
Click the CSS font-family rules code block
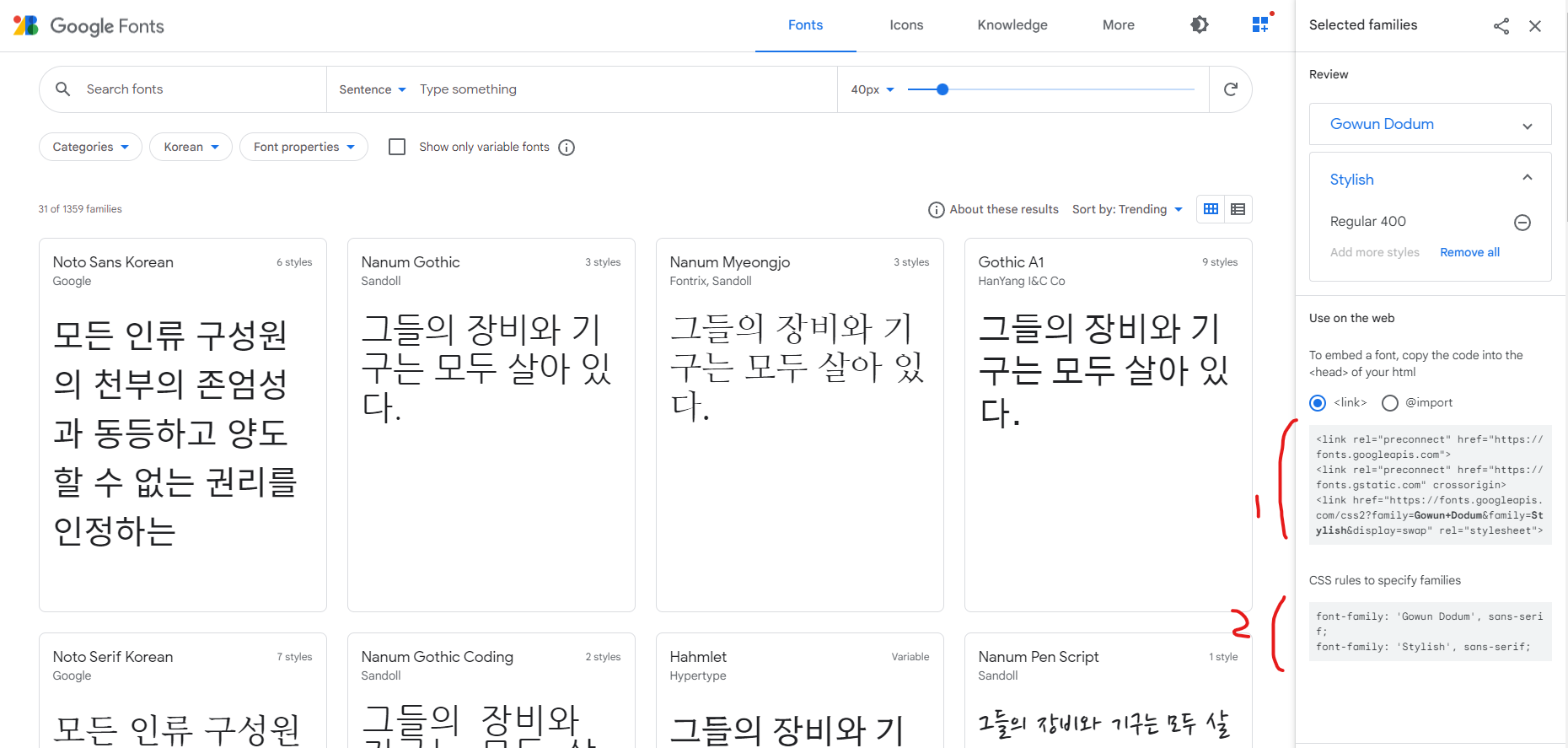1430,632
